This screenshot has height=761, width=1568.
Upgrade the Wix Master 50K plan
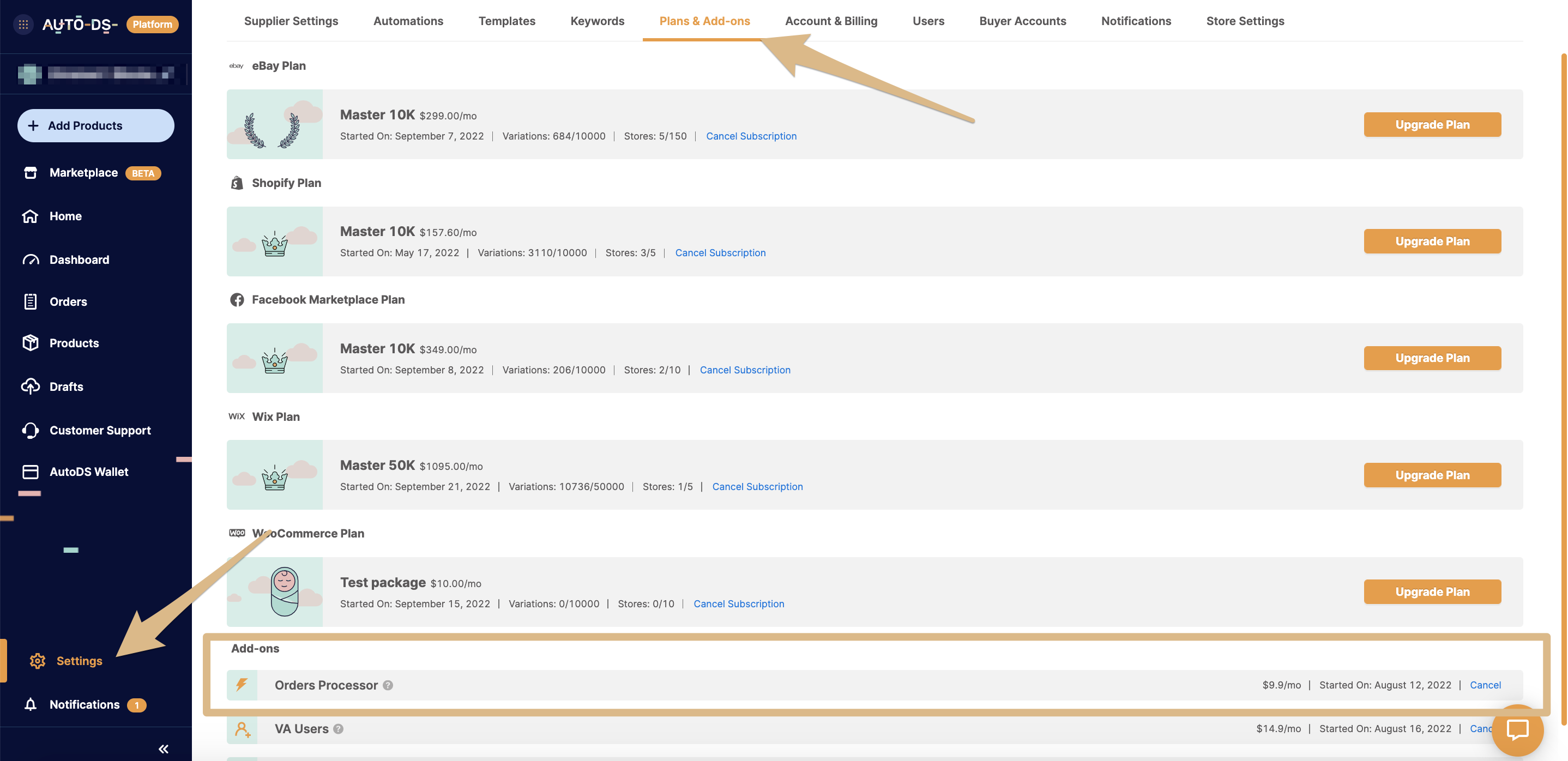[1432, 475]
